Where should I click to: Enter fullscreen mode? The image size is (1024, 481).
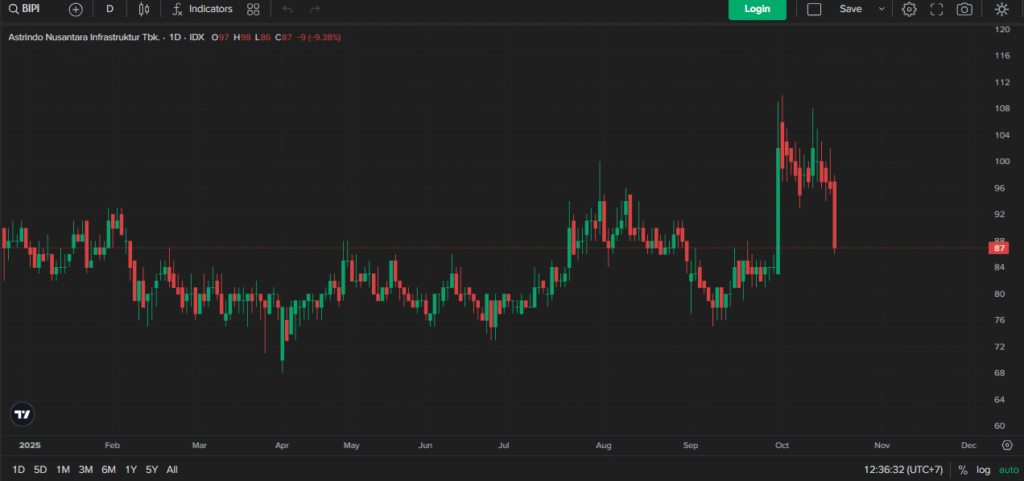937,9
